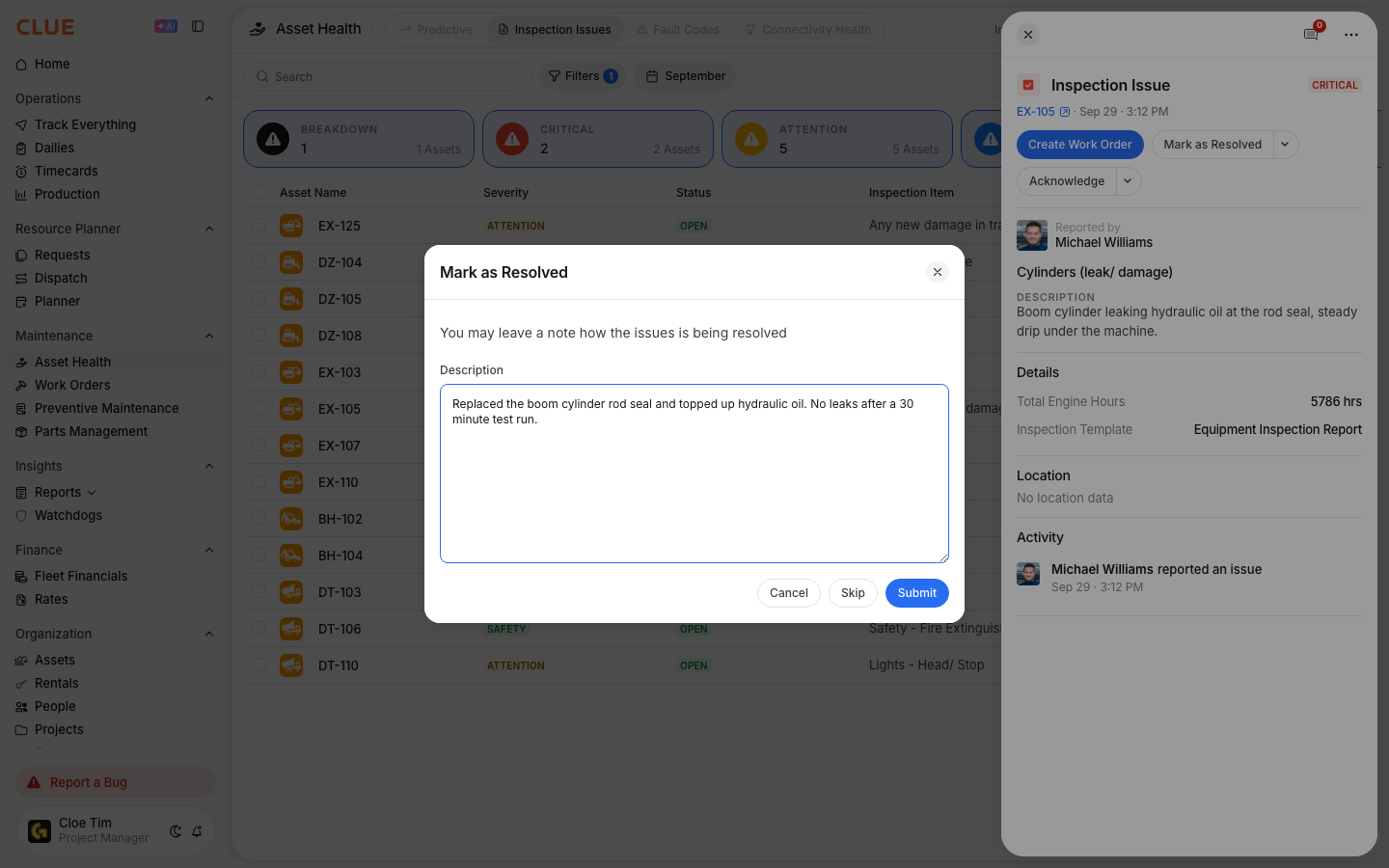The image size is (1389, 868).
Task: Click the Search field in Asset Health
Action: coord(388,77)
